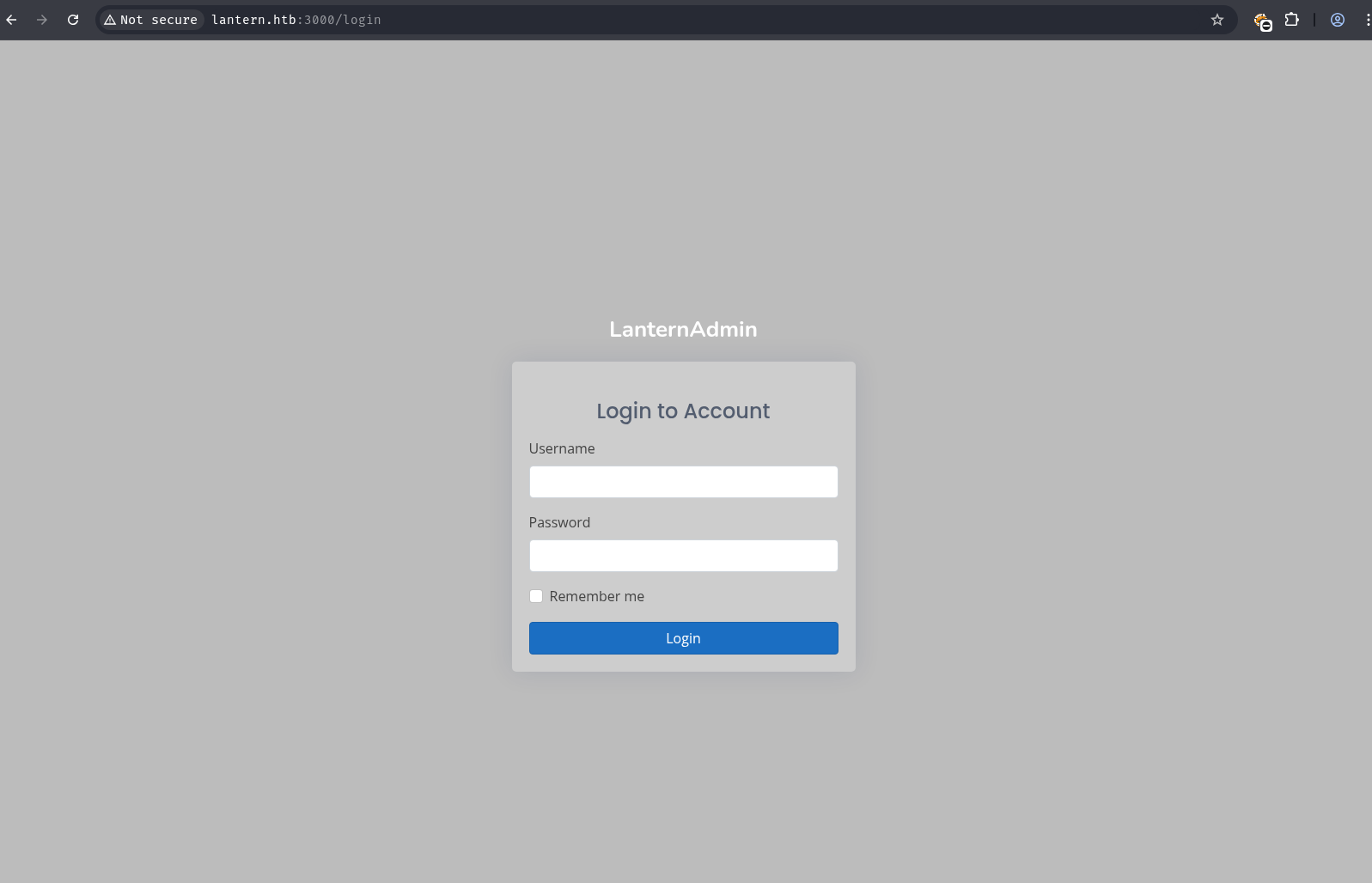Image resolution: width=1372 pixels, height=883 pixels.
Task: Bookmark this page with the star icon
Action: pos(1217,20)
